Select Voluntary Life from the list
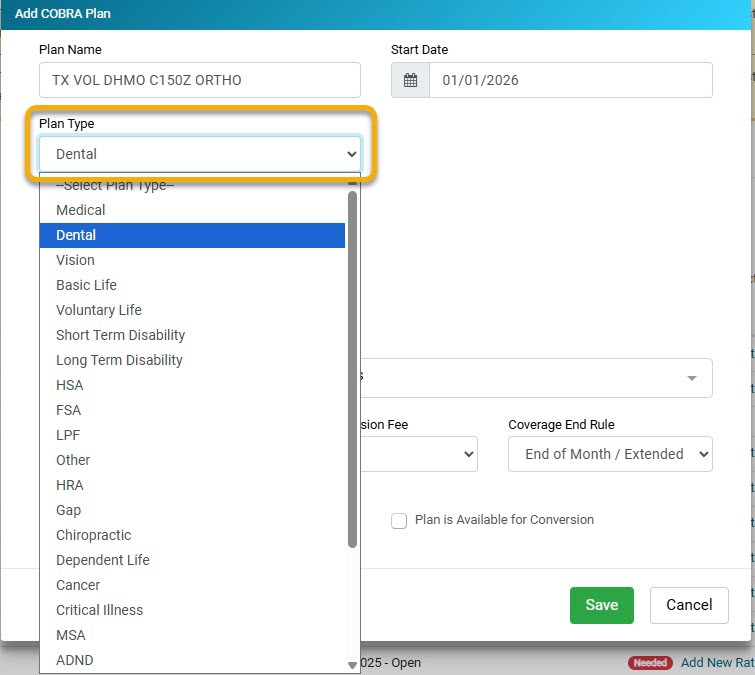 tap(99, 310)
